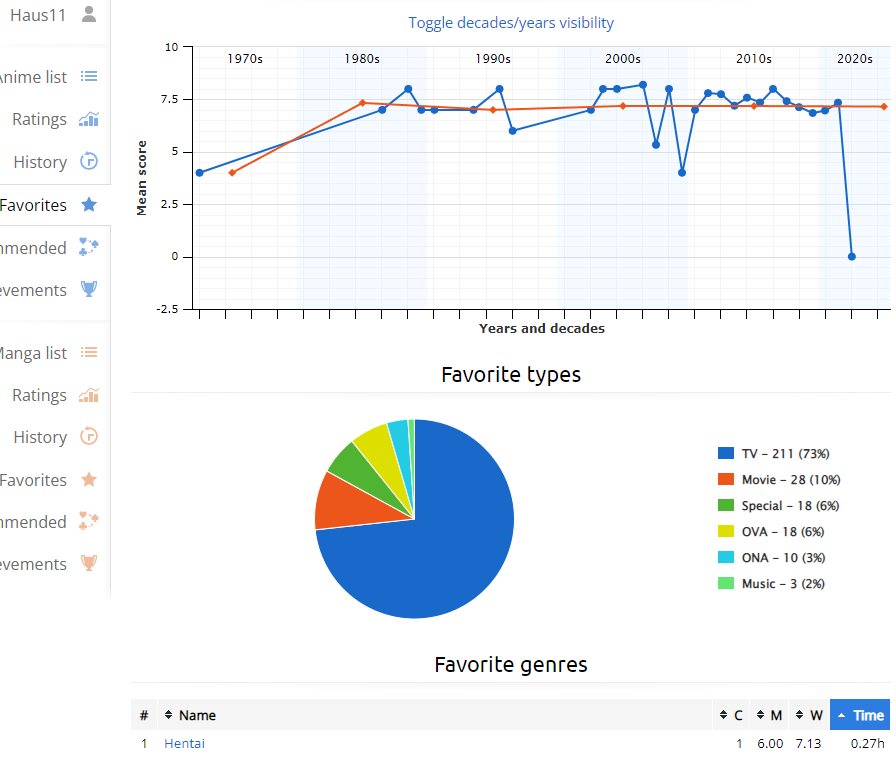Toggle TV slice via legend entry

click(x=774, y=454)
